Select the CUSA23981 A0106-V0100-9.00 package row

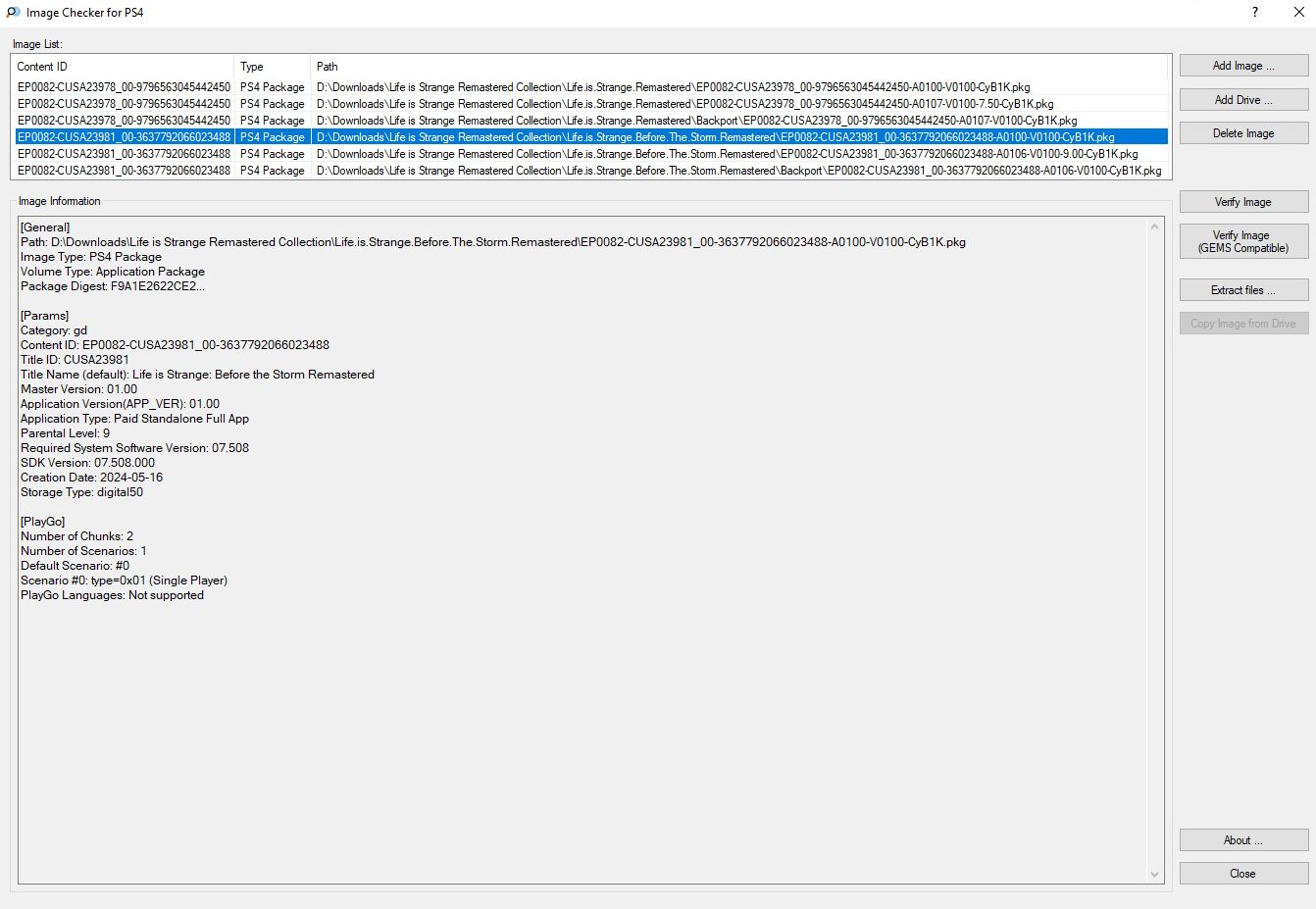pyautogui.click(x=591, y=154)
